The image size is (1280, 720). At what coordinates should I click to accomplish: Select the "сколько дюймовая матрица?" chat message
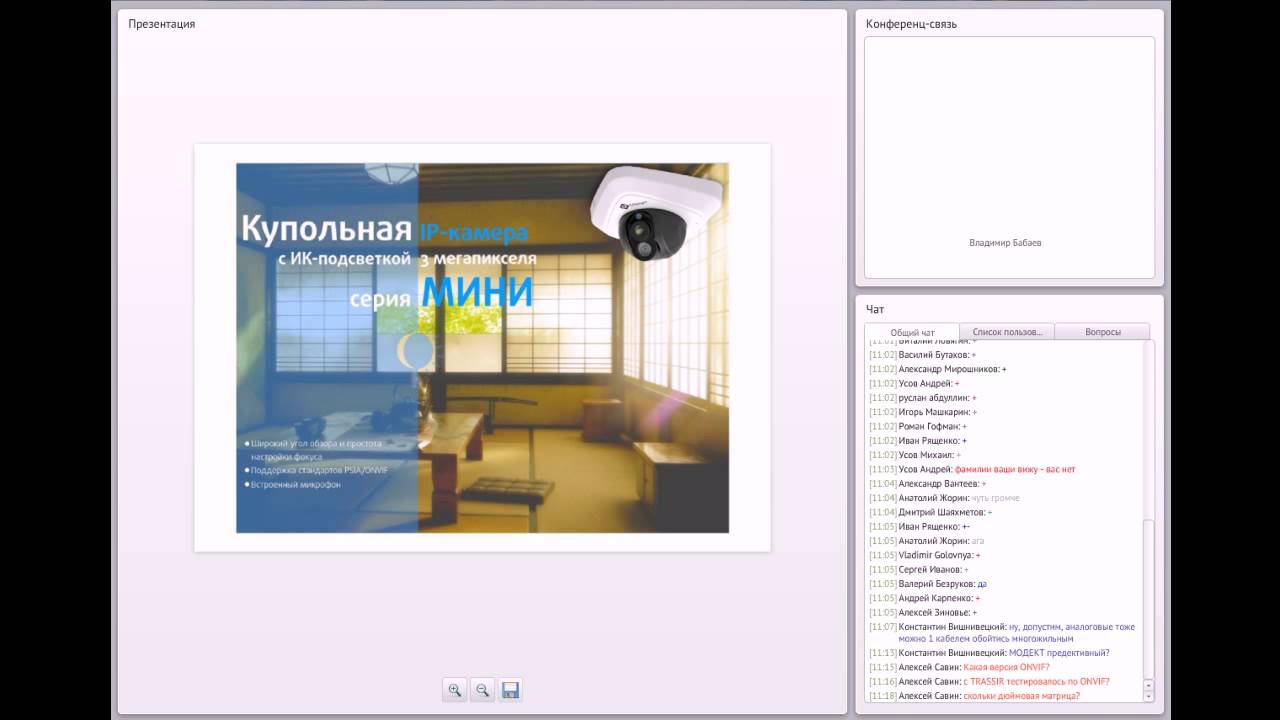974,695
